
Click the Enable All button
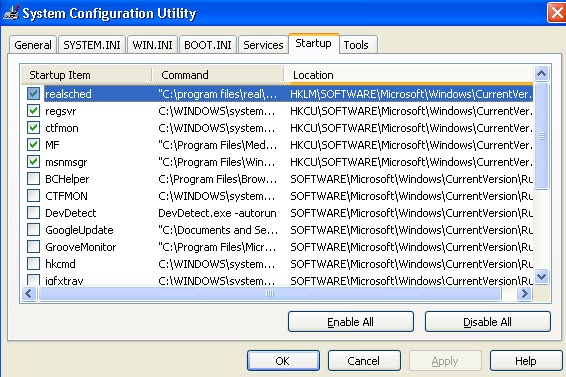tap(351, 322)
